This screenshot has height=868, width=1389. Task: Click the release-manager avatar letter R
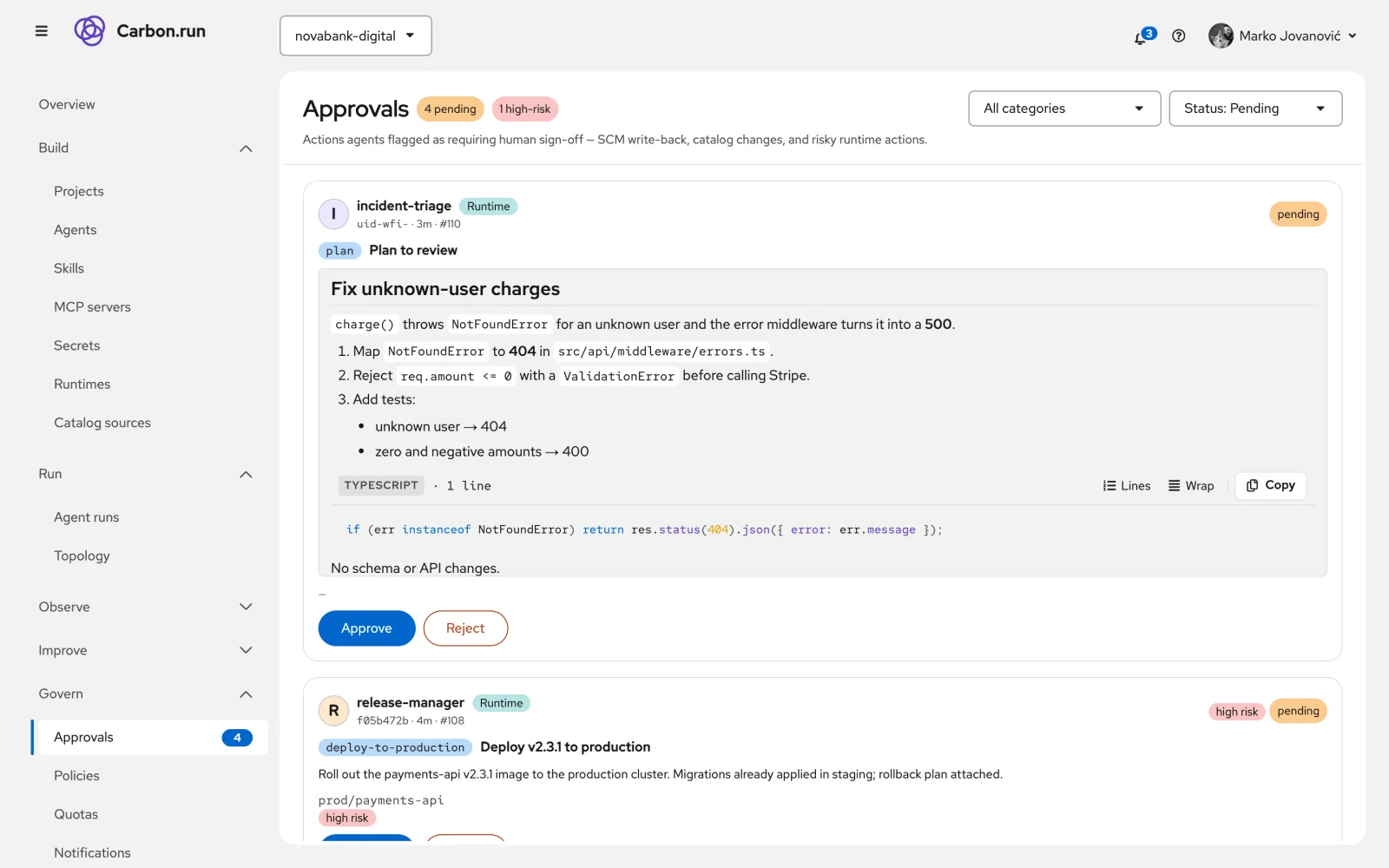click(333, 711)
